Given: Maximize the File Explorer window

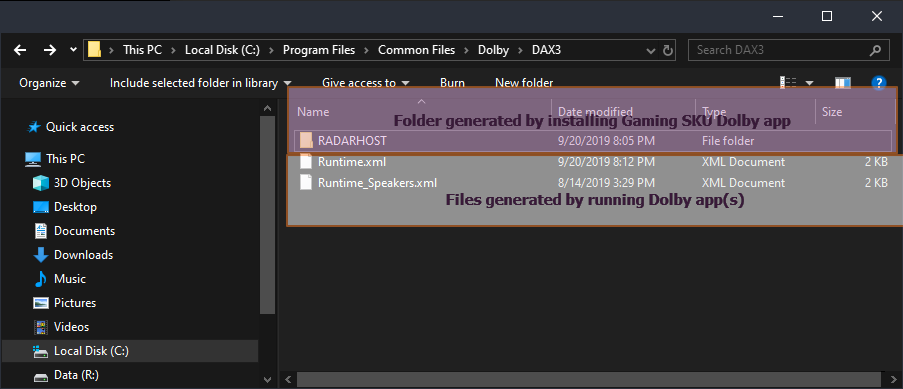Looking at the screenshot, I should coord(826,16).
